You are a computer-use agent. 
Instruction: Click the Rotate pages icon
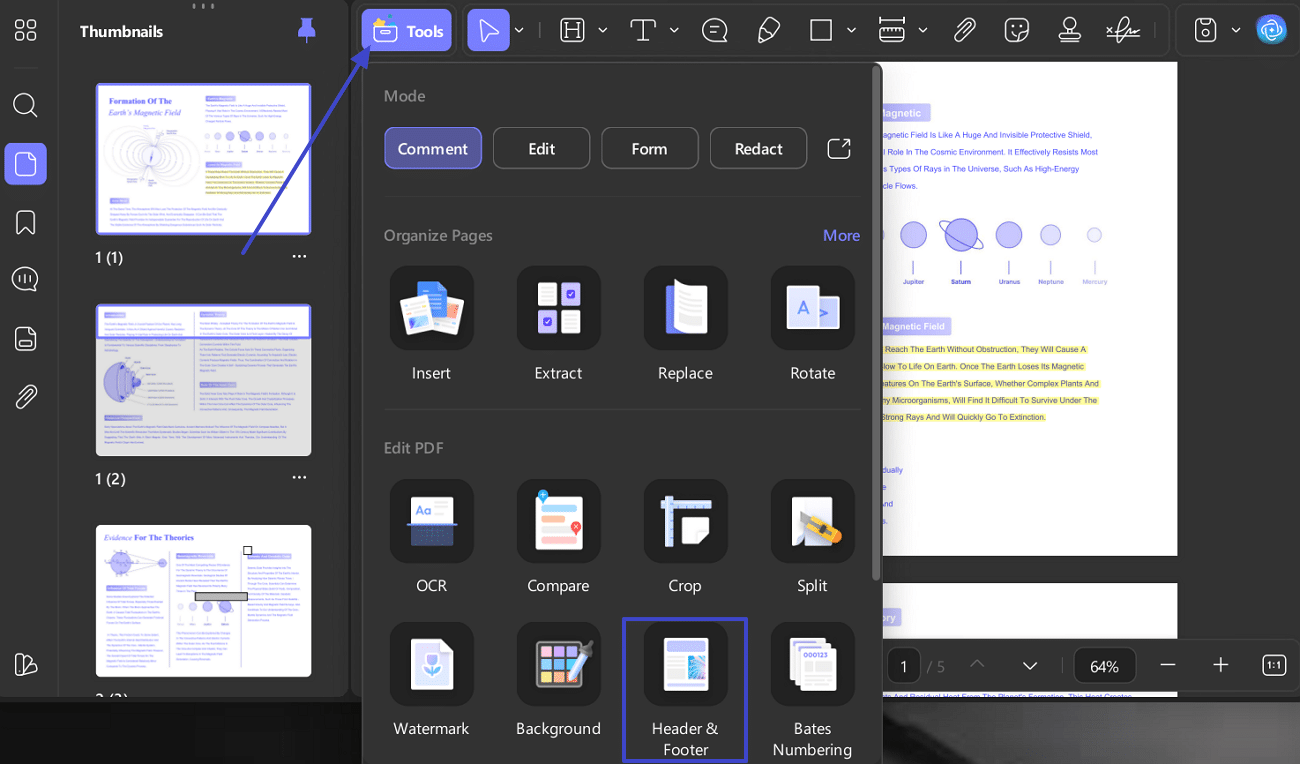pos(812,308)
